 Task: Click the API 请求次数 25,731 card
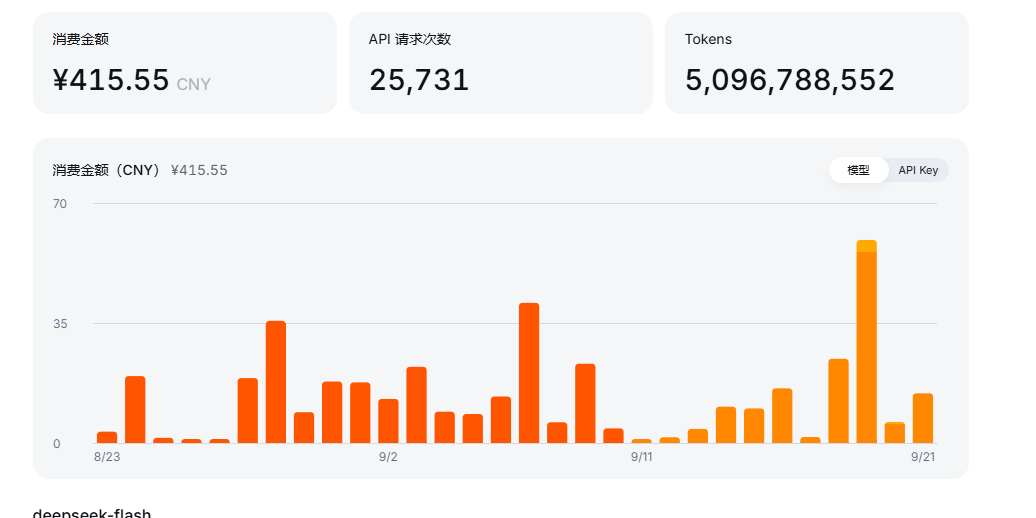coord(501,63)
